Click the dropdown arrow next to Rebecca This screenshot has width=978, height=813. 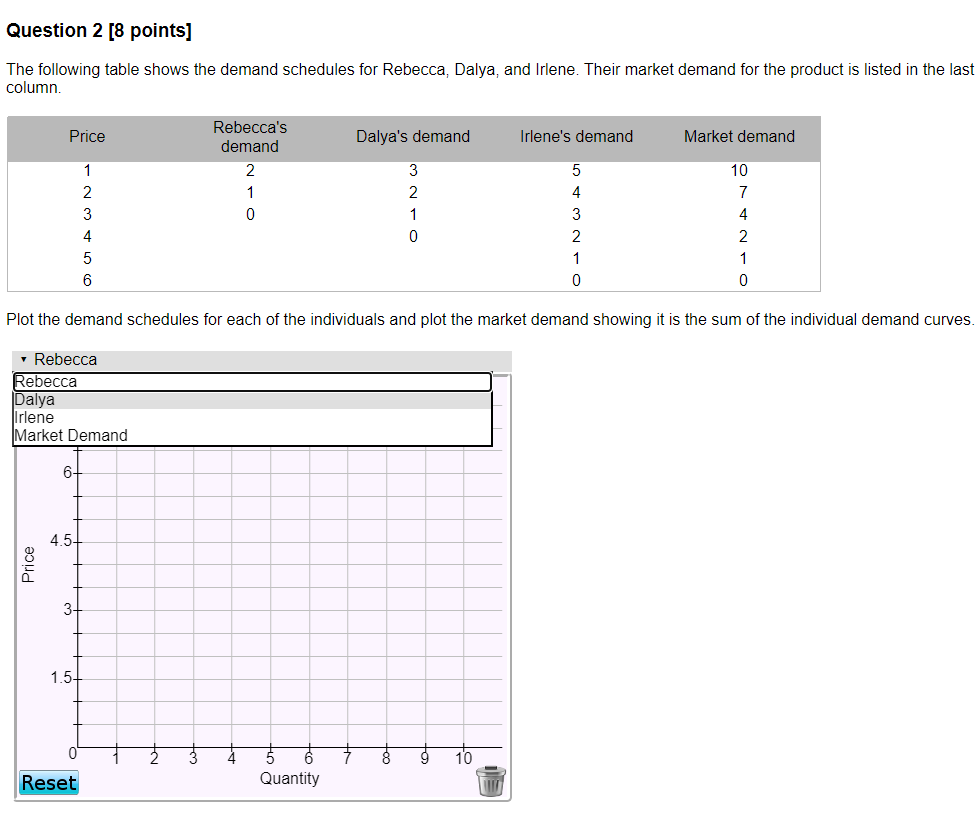click(x=24, y=359)
